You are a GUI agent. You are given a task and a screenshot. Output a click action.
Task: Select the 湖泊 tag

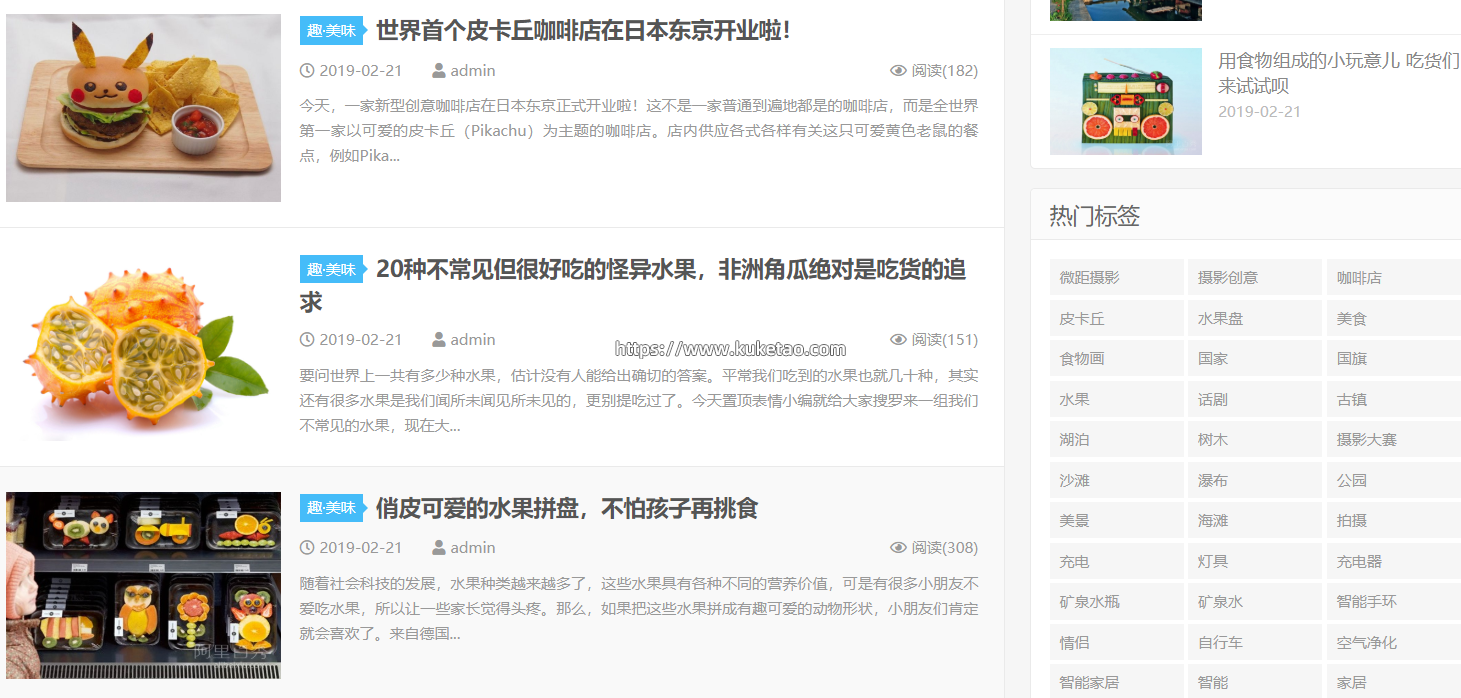tap(1117, 440)
